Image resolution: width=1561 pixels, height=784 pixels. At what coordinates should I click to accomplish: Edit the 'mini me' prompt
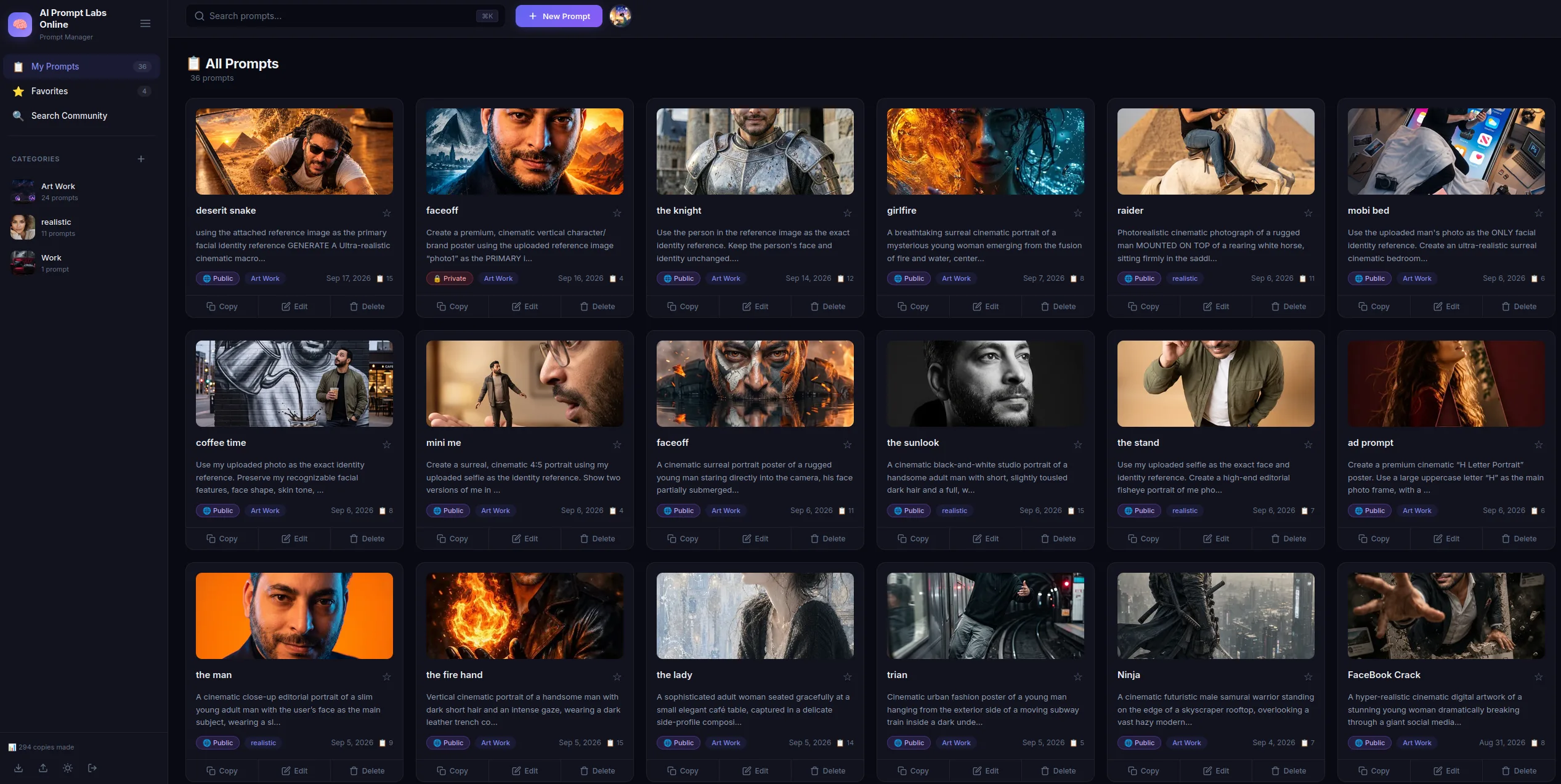click(x=525, y=539)
